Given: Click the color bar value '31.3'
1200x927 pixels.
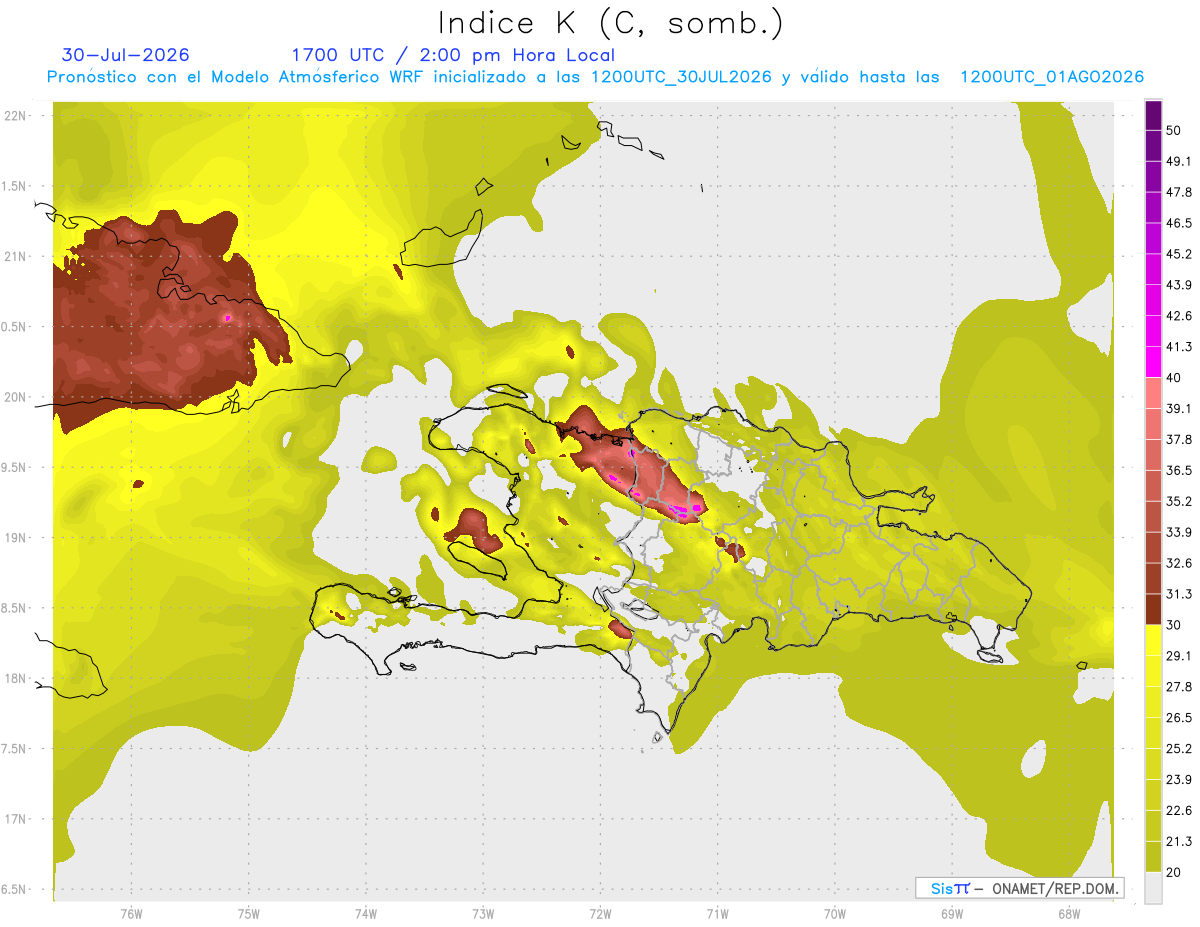Looking at the screenshot, I should click(x=1179, y=594).
